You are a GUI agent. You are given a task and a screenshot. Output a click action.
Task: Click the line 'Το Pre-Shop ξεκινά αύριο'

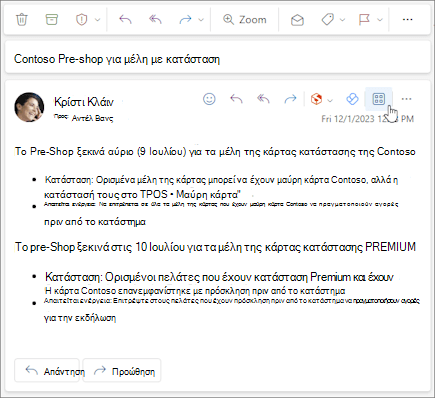point(215,152)
